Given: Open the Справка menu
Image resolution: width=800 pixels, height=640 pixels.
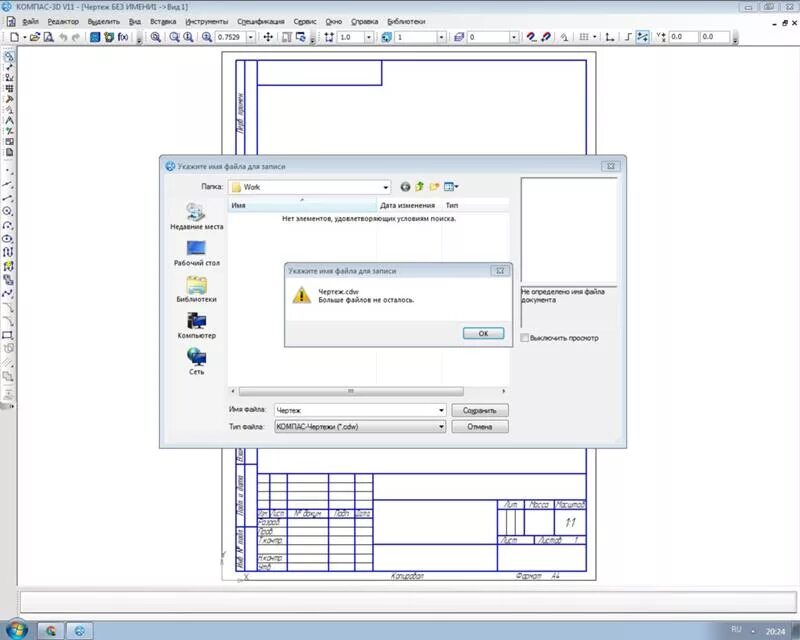Looking at the screenshot, I should [x=365, y=21].
